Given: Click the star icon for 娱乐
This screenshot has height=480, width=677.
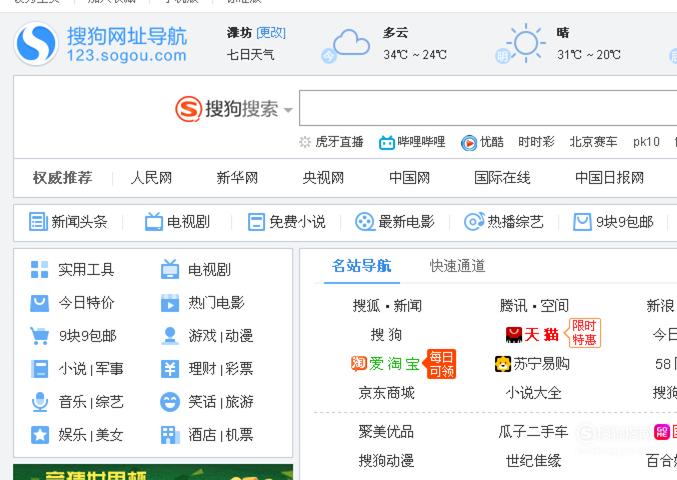Looking at the screenshot, I should pos(40,435).
